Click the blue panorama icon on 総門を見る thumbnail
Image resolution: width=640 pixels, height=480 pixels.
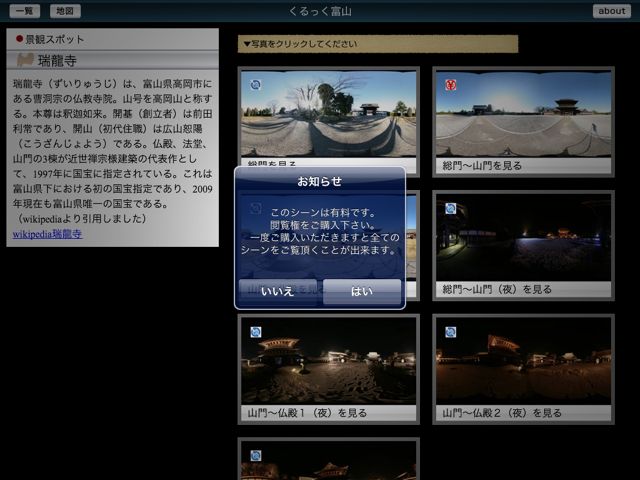click(x=256, y=84)
